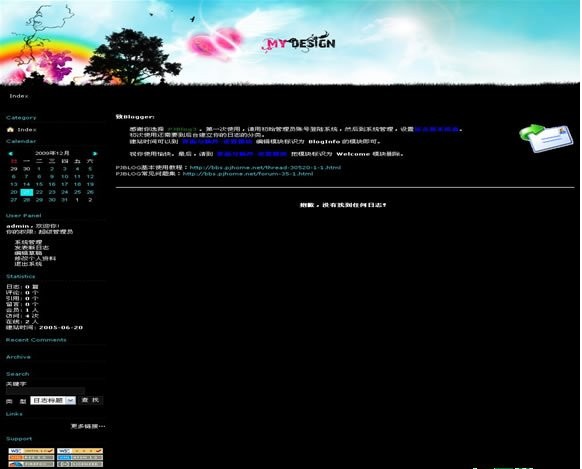582x469 pixels.
Task: Click the 查找 search button
Action: coord(90,400)
